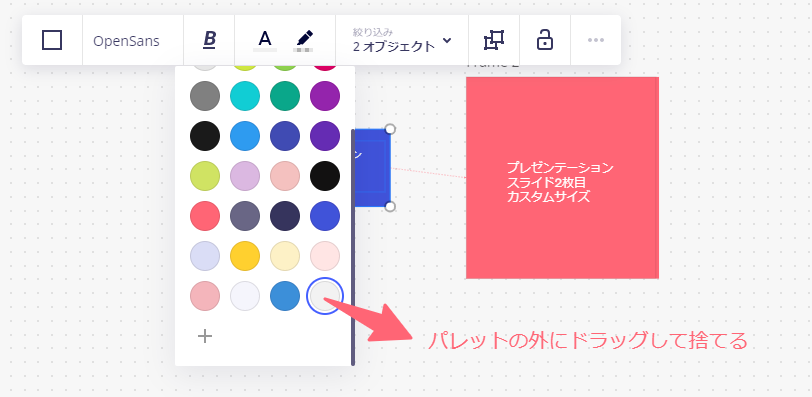The width and height of the screenshot is (812, 397).
Task: Click the upper resize handle of blue shape
Action: pos(390,129)
